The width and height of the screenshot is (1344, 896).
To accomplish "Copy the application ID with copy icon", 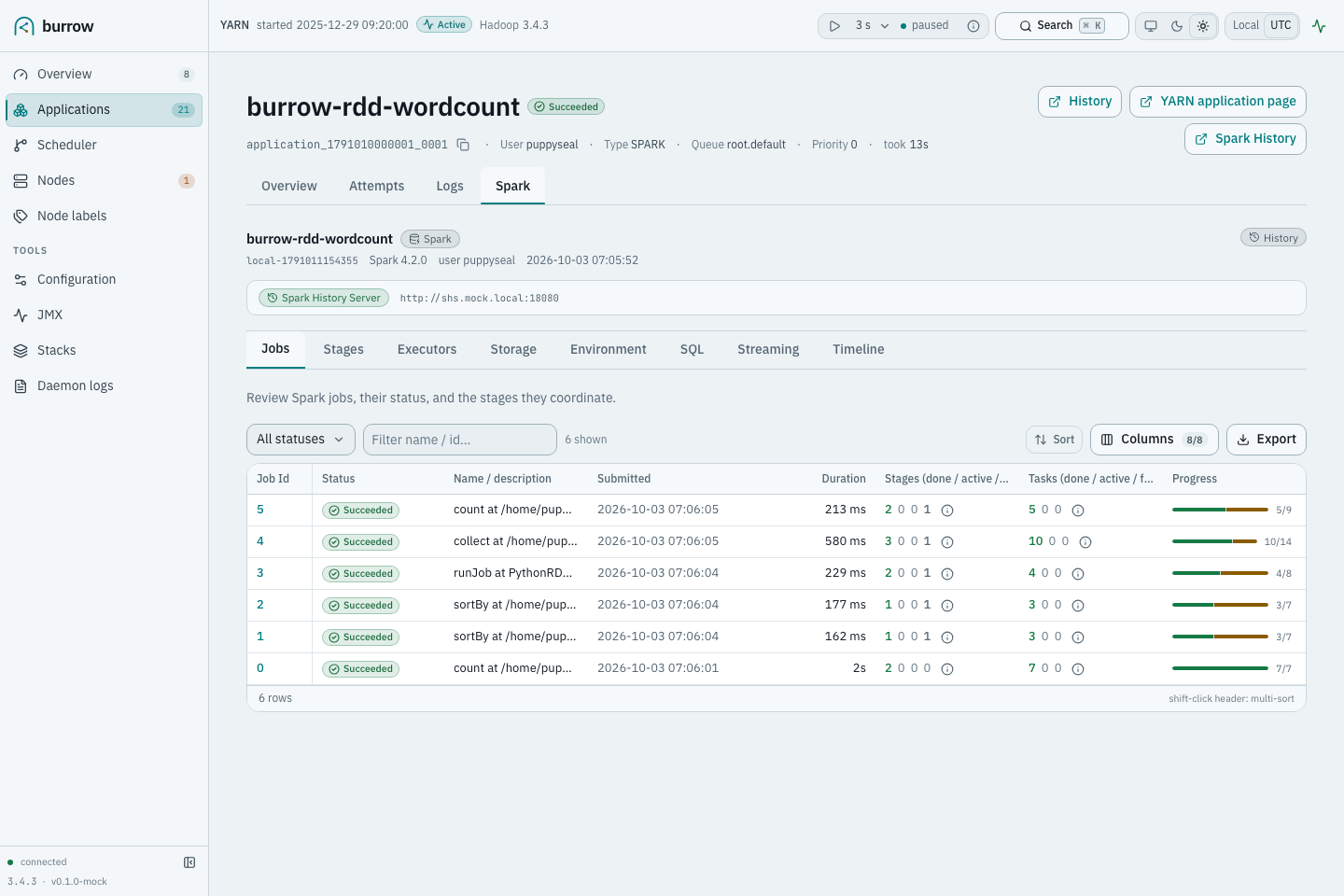I will 463,145.
